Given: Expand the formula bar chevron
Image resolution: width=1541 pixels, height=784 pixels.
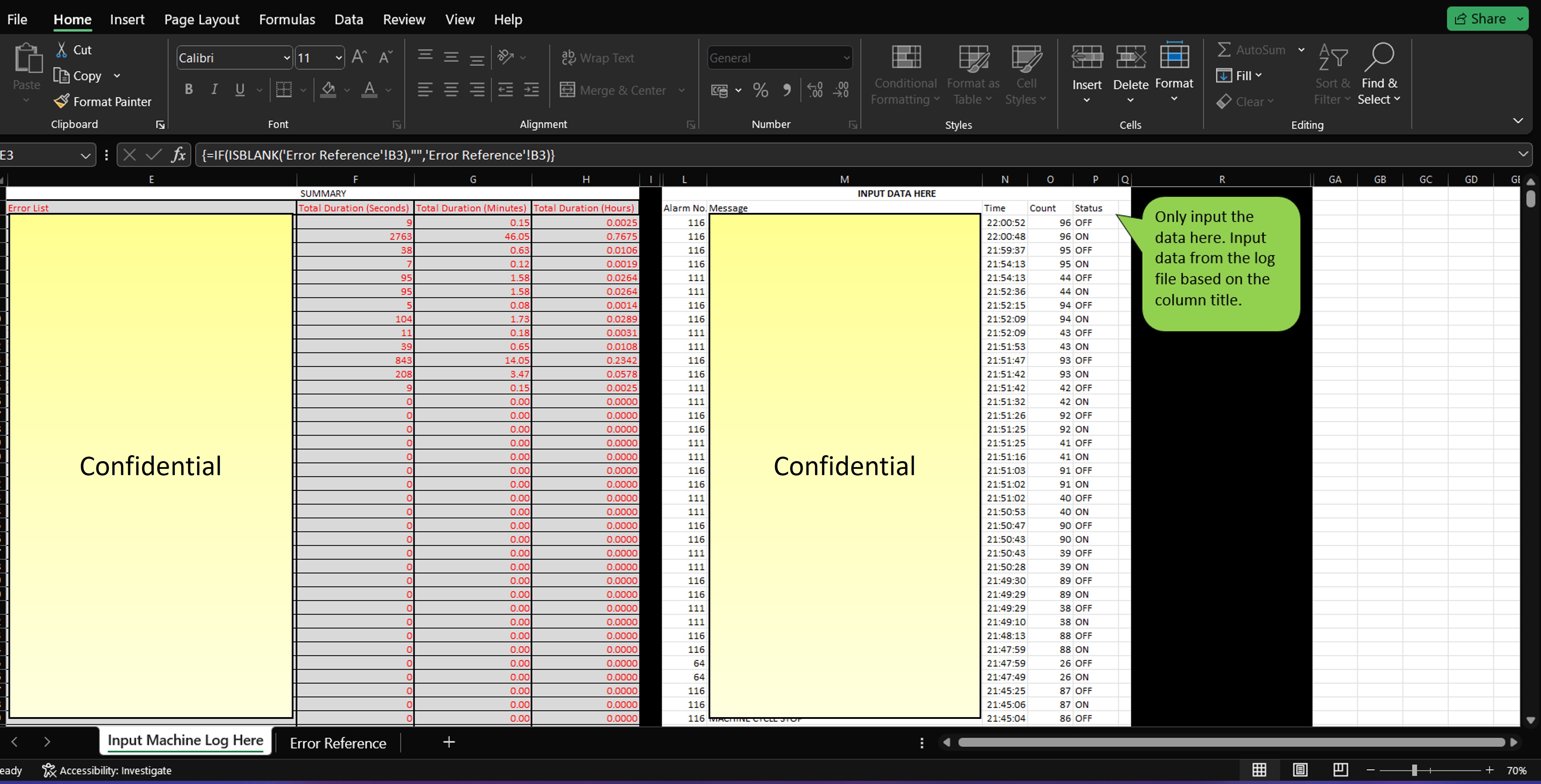Looking at the screenshot, I should point(1522,154).
